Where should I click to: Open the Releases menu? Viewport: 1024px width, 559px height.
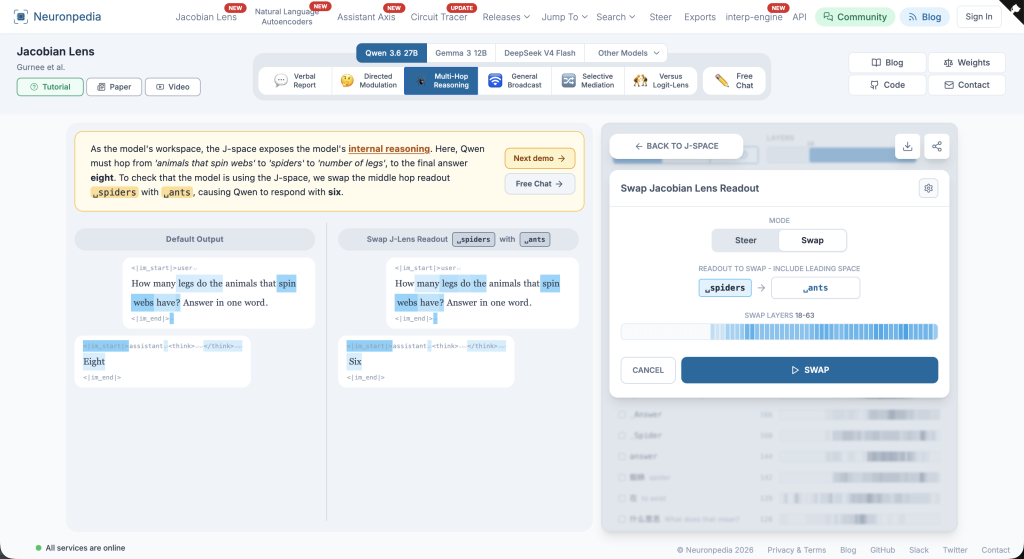[x=506, y=17]
